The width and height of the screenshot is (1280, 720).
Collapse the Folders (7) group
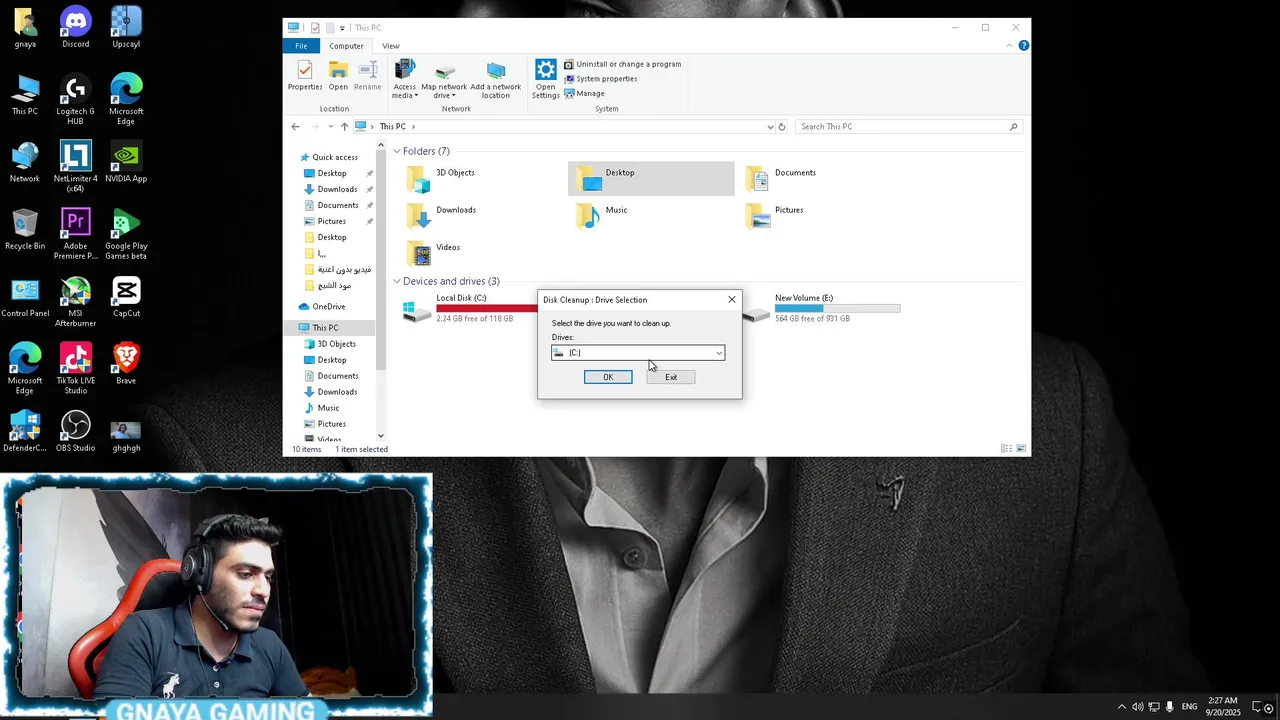tap(397, 151)
